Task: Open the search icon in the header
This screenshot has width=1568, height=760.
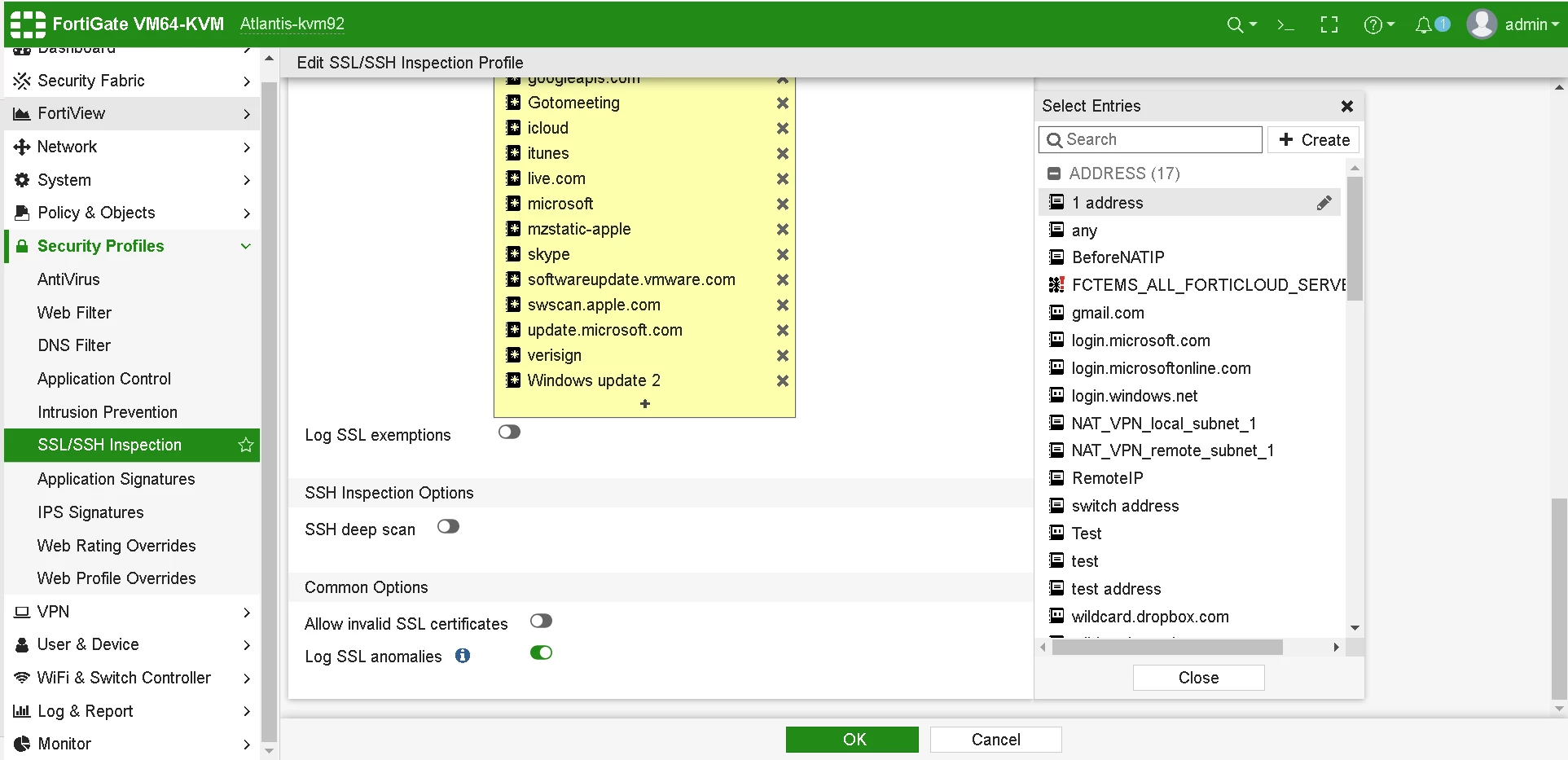Action: [1241, 24]
